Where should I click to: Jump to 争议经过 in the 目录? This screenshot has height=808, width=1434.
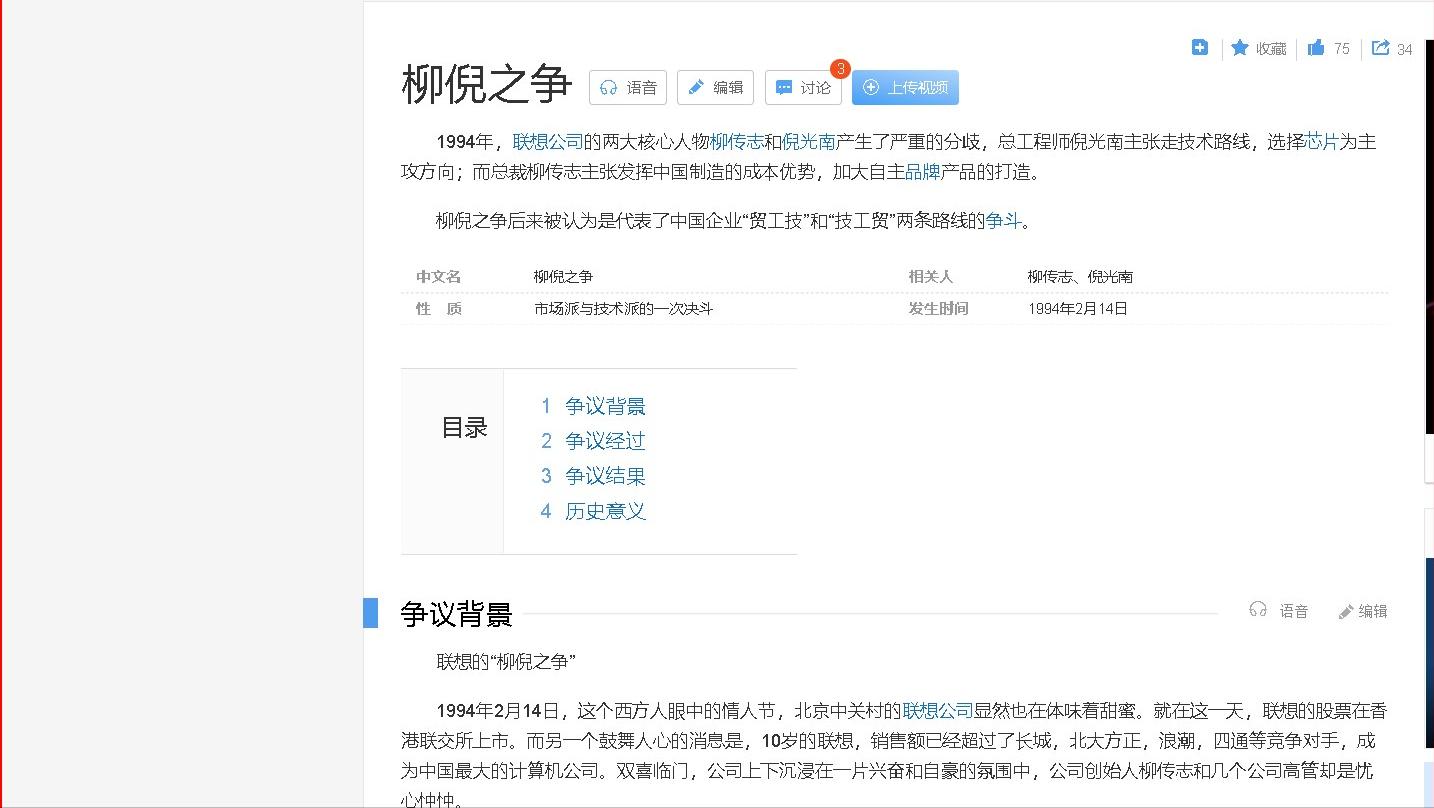pyautogui.click(x=604, y=441)
